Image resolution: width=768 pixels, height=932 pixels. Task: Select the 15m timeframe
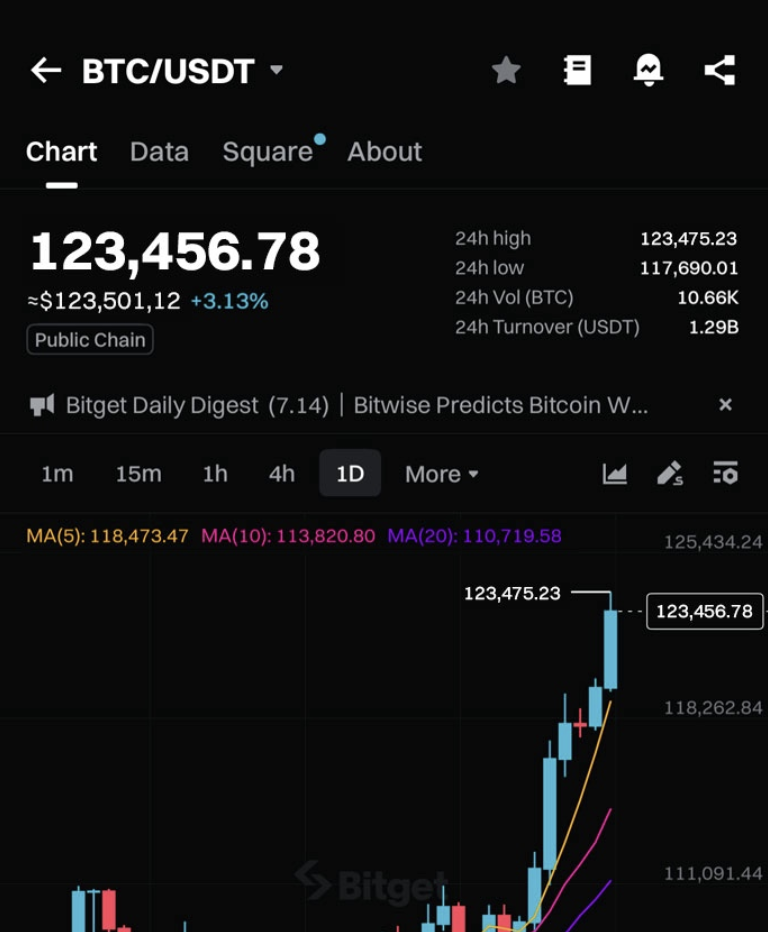tap(138, 474)
